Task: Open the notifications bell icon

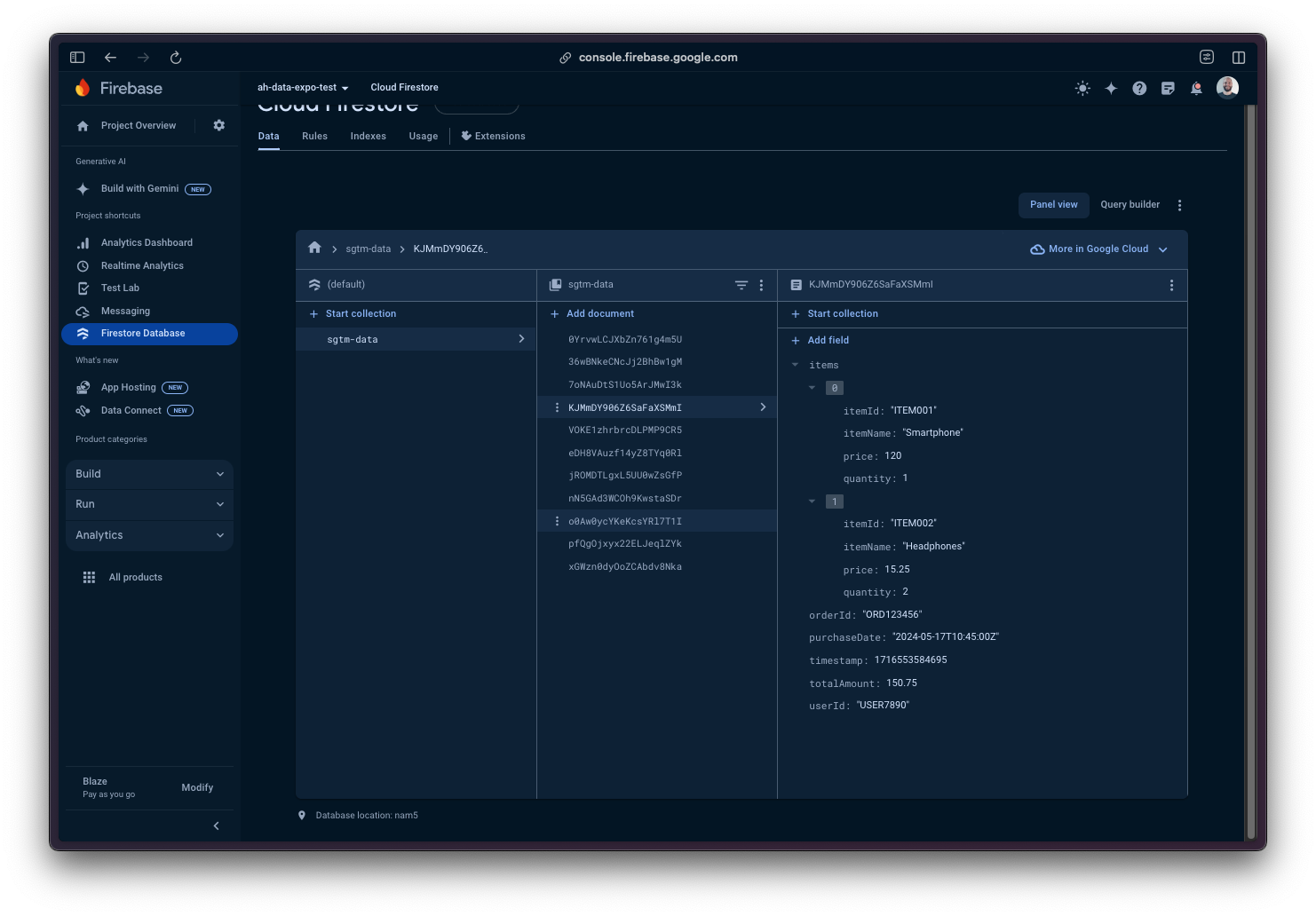Action: (x=1196, y=88)
